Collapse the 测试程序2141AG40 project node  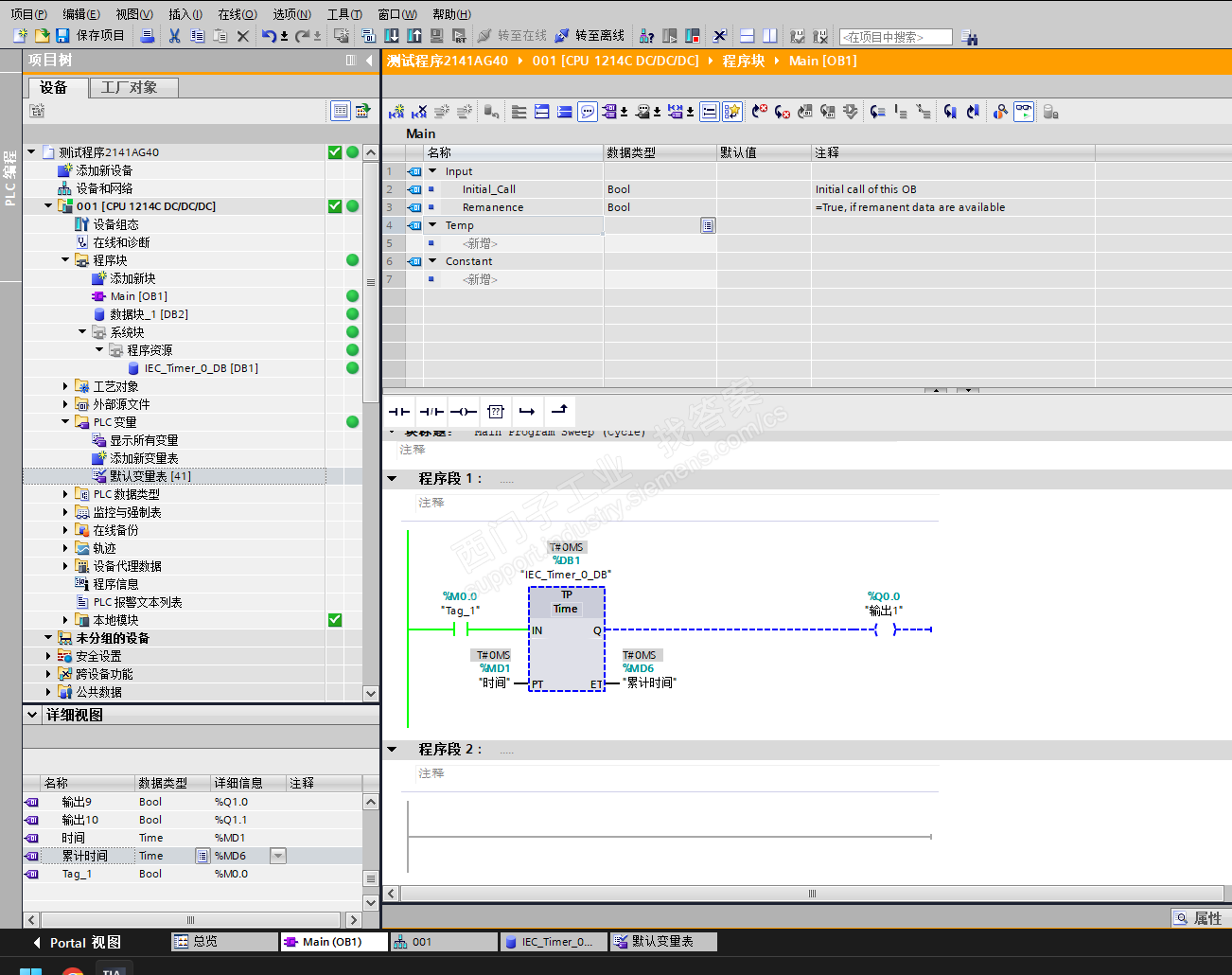(32, 151)
